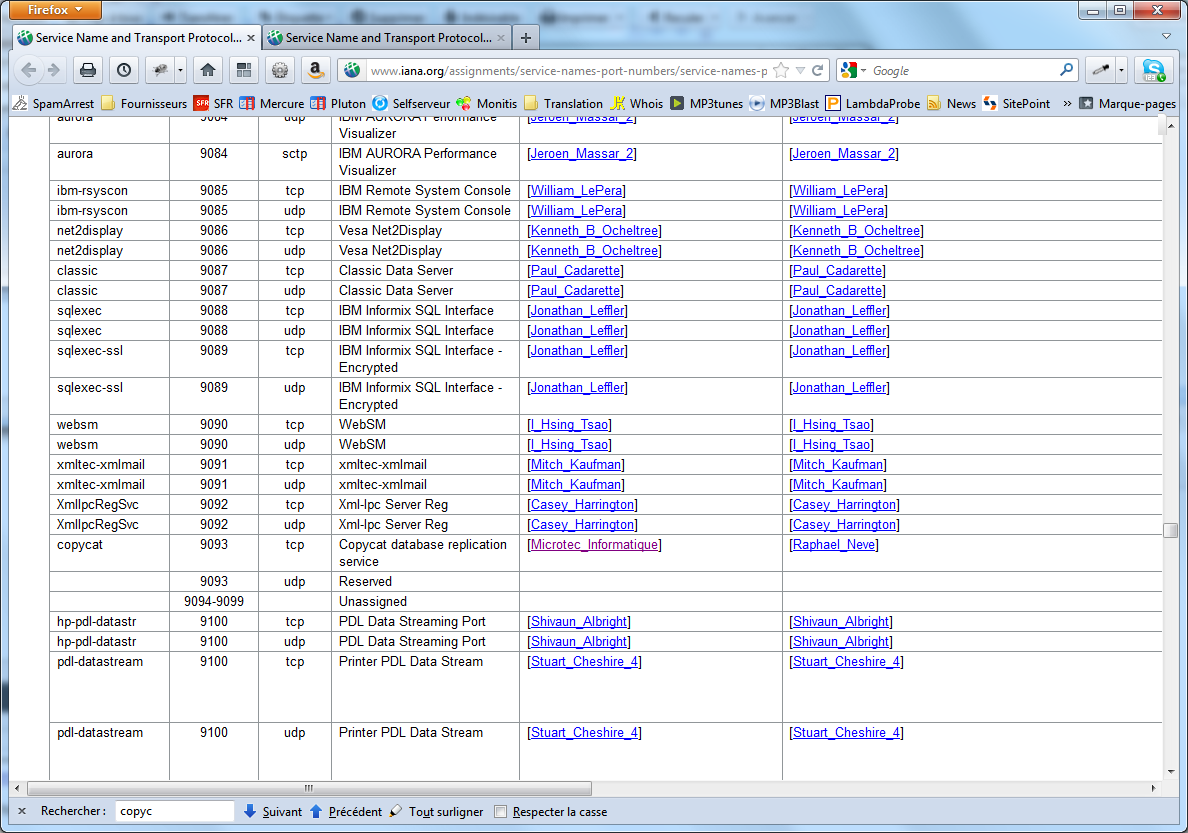Click the vertical scrollbar down arrow
The image size is (1188, 833).
(1171, 772)
